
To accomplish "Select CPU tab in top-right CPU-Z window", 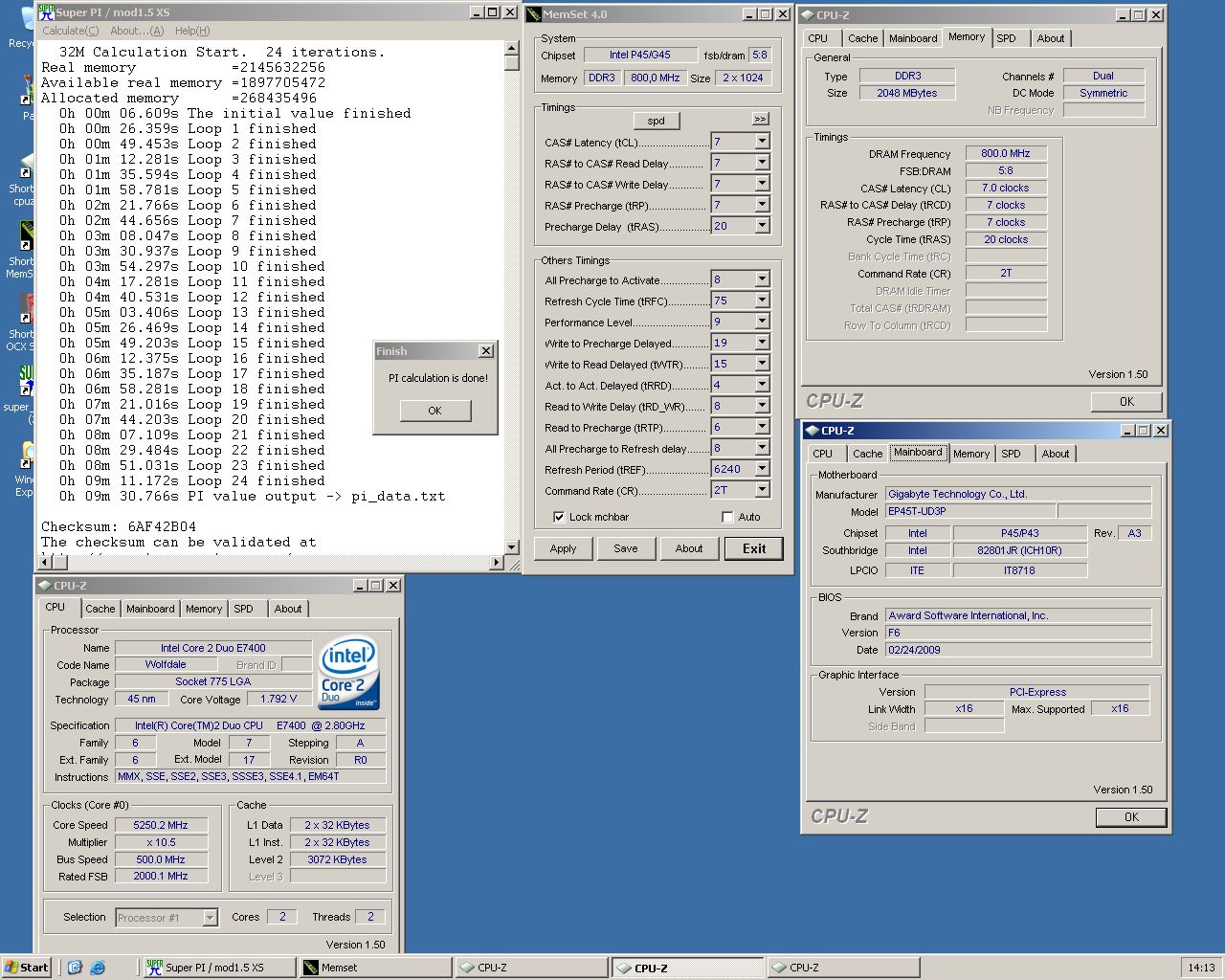I will 818,38.
